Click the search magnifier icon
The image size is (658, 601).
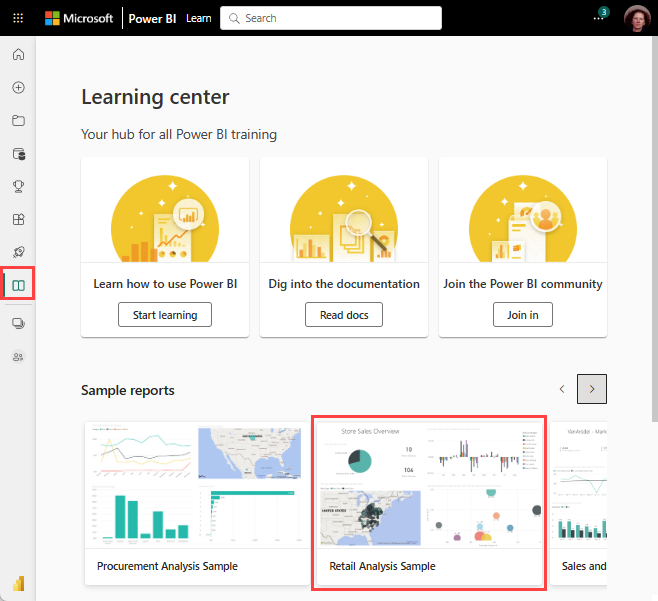click(234, 18)
